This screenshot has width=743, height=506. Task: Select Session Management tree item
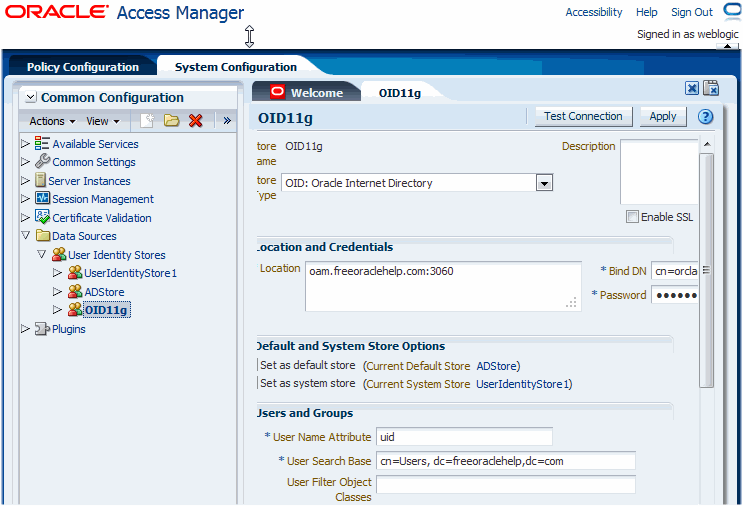pos(103,199)
